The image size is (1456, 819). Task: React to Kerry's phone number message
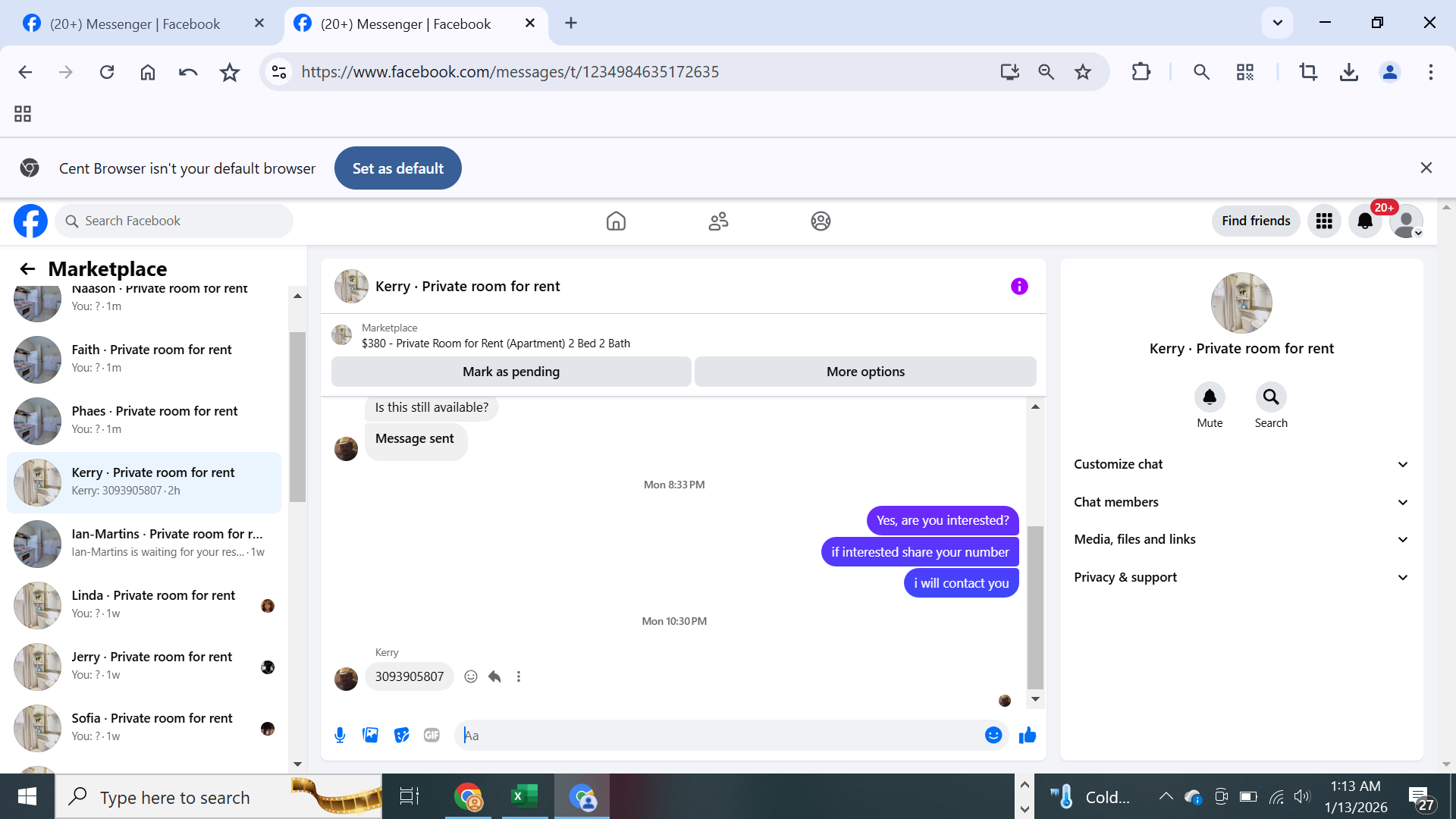click(x=471, y=676)
